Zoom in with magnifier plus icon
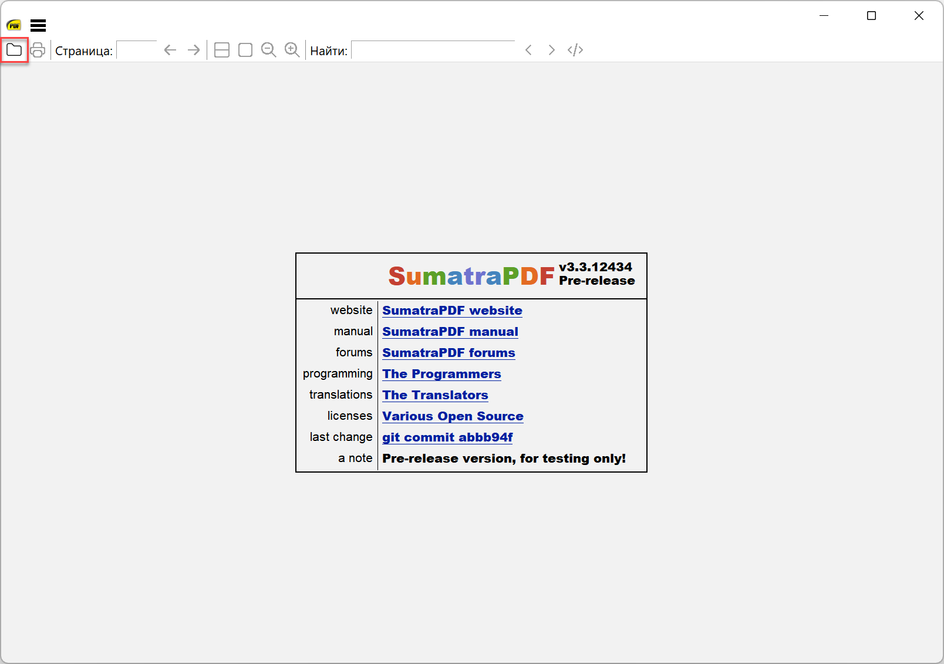Viewport: 944px width, 664px height. pyautogui.click(x=292, y=50)
